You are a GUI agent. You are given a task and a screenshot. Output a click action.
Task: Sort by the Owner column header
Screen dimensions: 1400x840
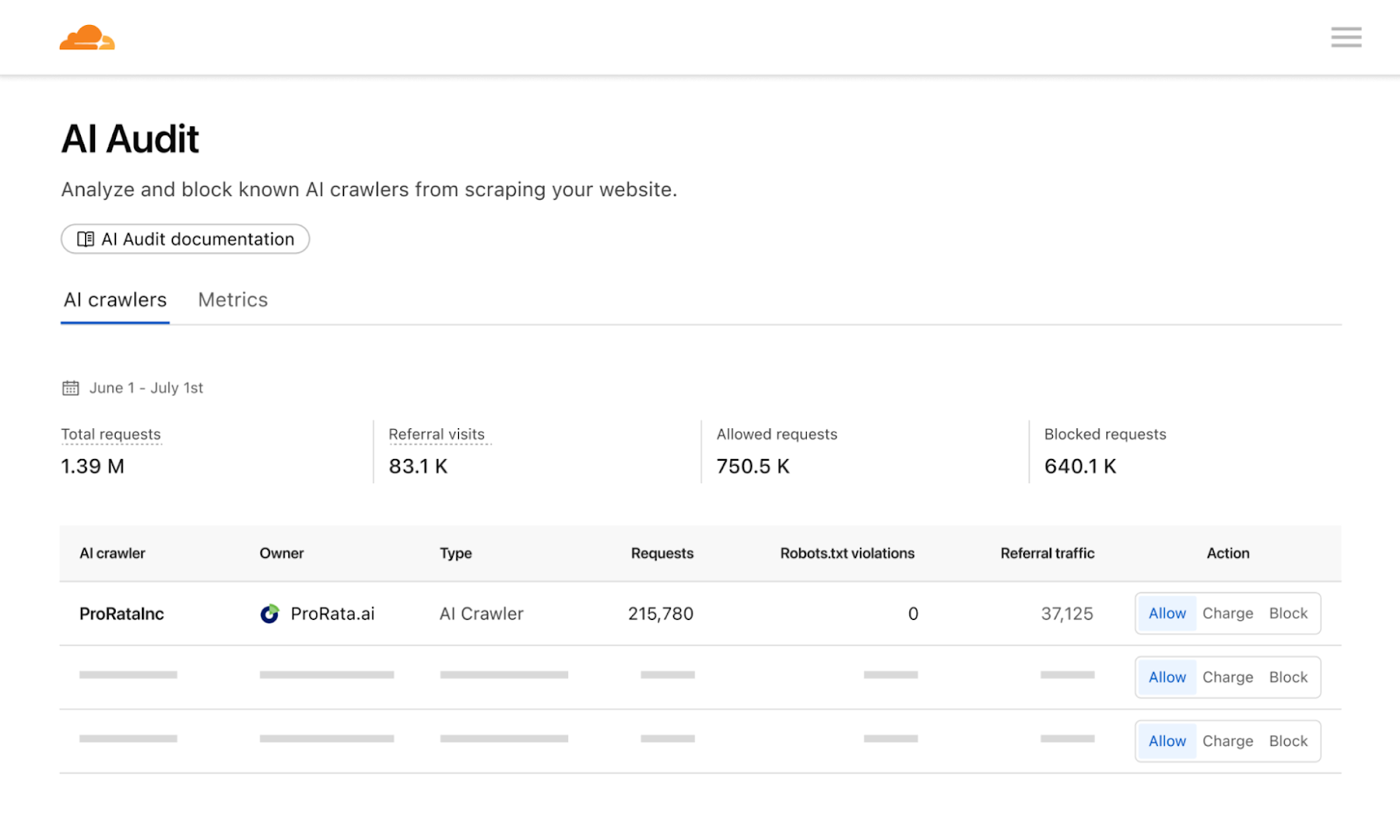[281, 553]
